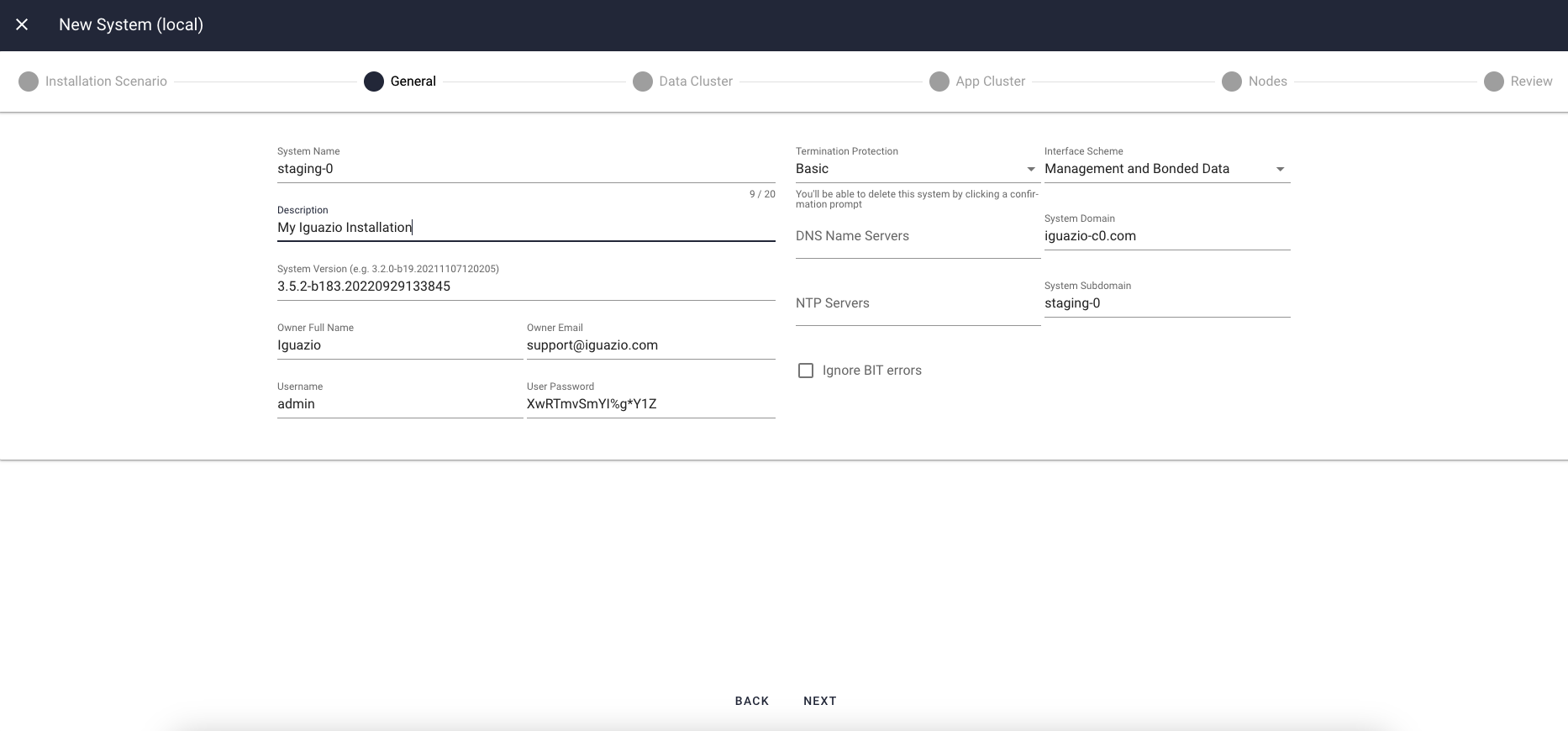Close the New System dialog with X icon
The image size is (1568, 731).
22,24
